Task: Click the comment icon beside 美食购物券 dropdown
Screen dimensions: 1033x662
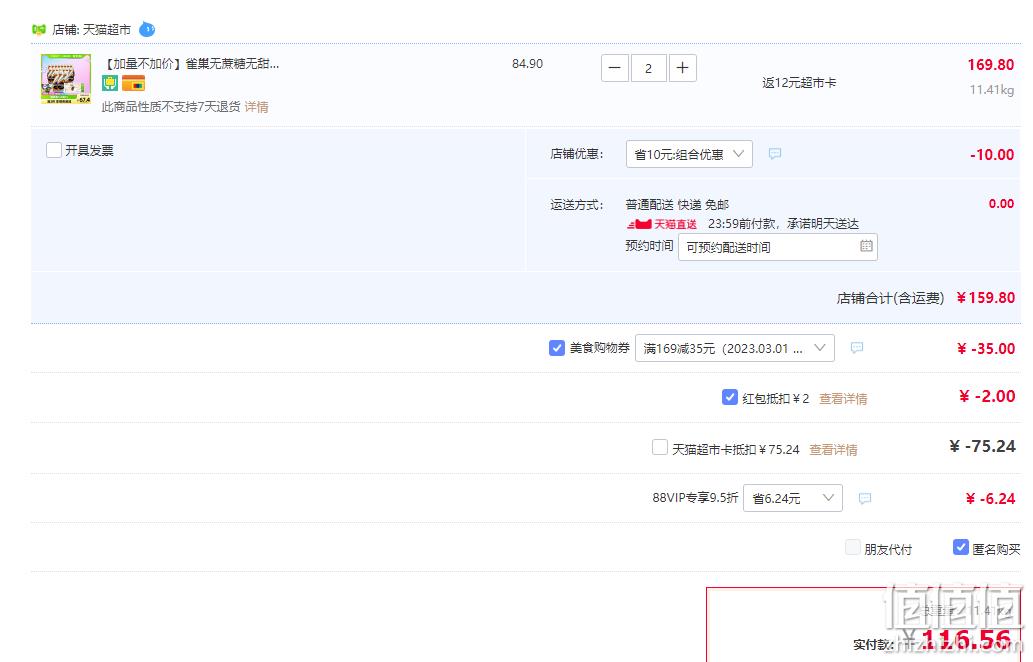Action: pyautogui.click(x=856, y=348)
